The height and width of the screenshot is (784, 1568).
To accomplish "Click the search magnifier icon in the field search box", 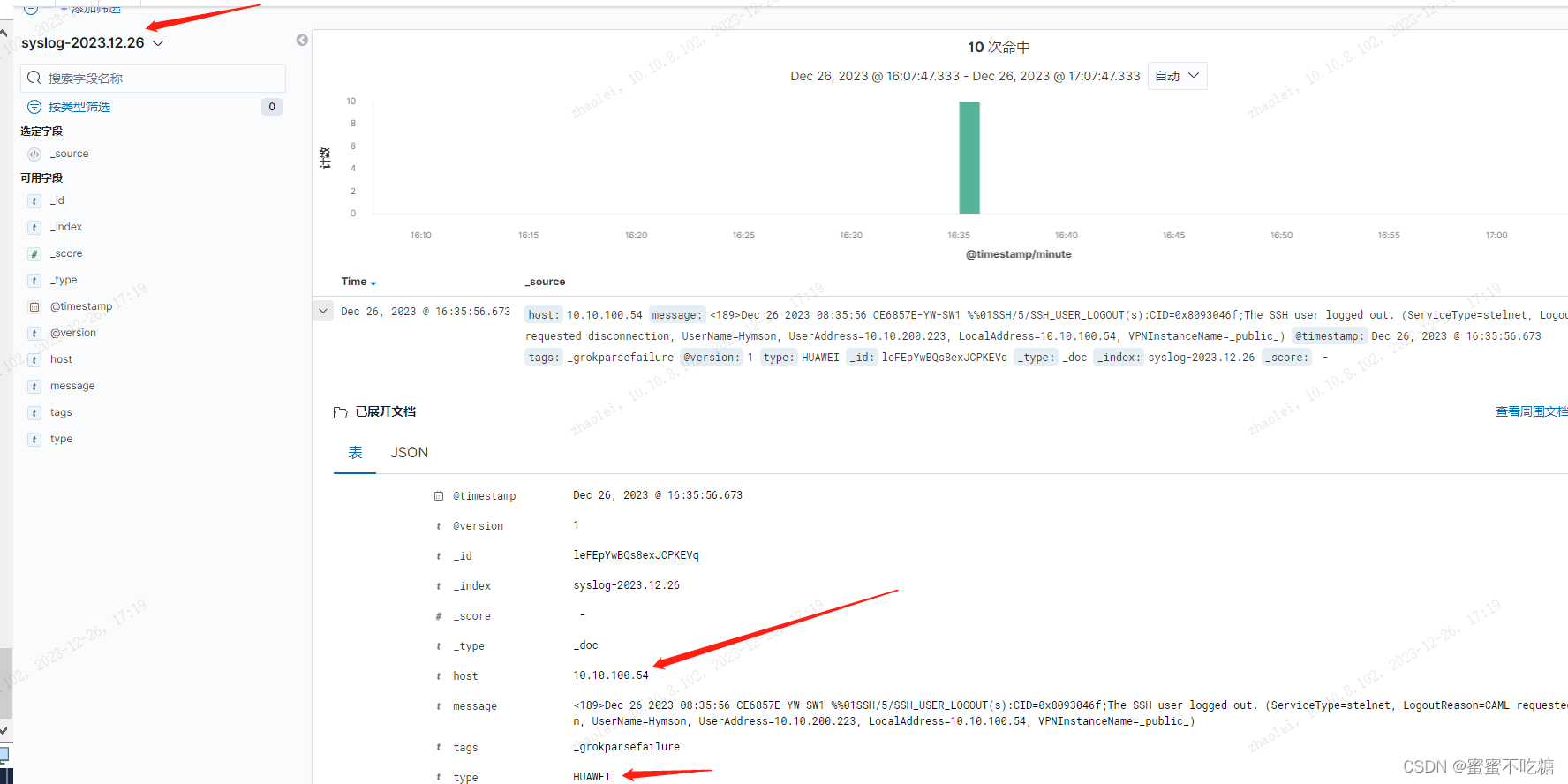I will point(34,79).
